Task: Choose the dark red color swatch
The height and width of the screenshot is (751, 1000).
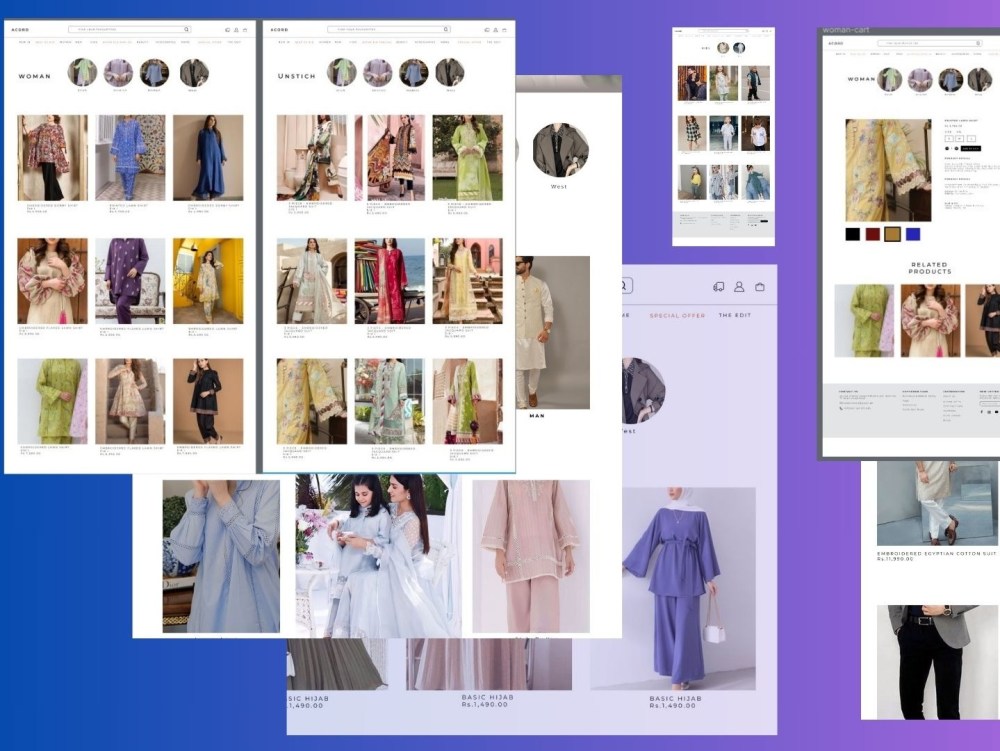Action: coord(872,234)
